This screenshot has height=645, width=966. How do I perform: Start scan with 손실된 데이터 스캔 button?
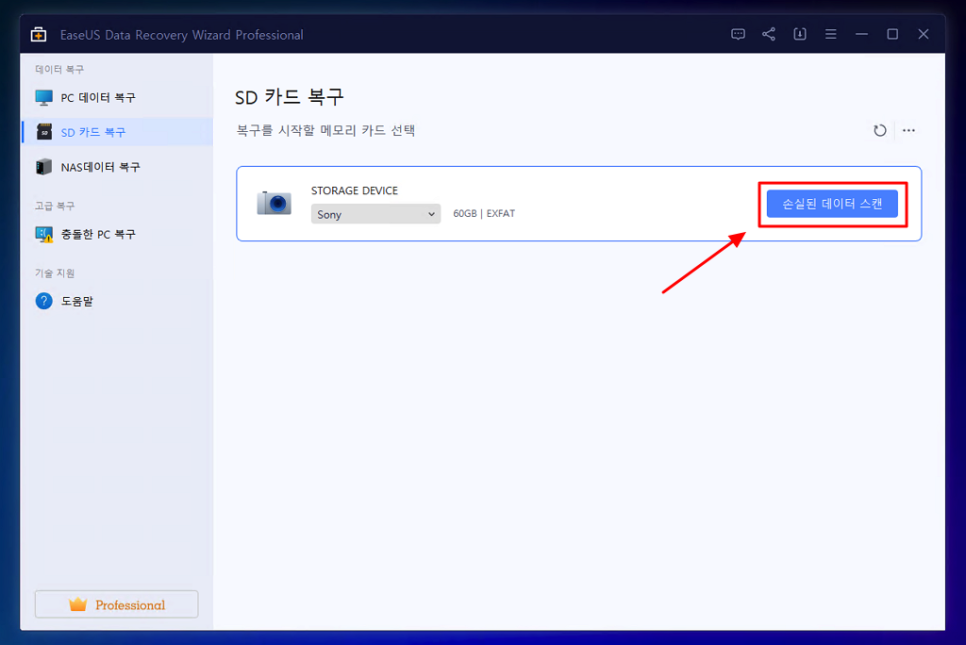[x=832, y=203]
